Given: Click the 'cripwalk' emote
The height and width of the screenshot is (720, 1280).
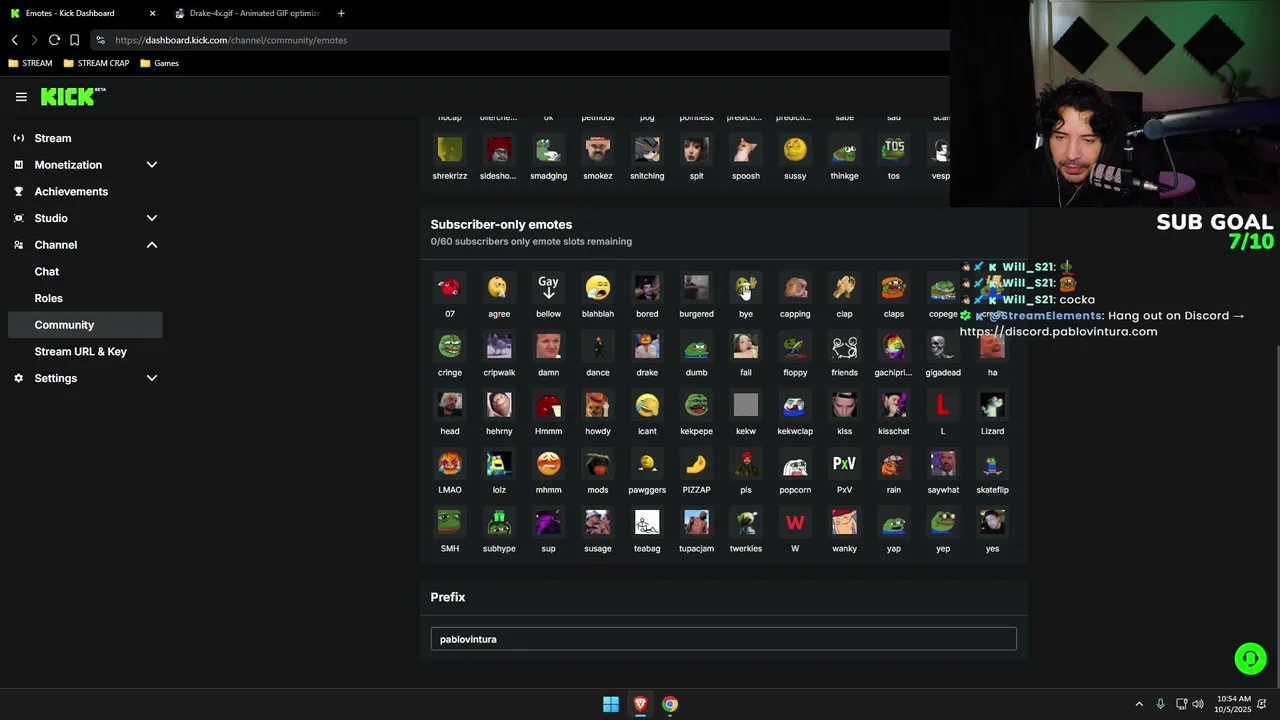Looking at the screenshot, I should pyautogui.click(x=499, y=347).
